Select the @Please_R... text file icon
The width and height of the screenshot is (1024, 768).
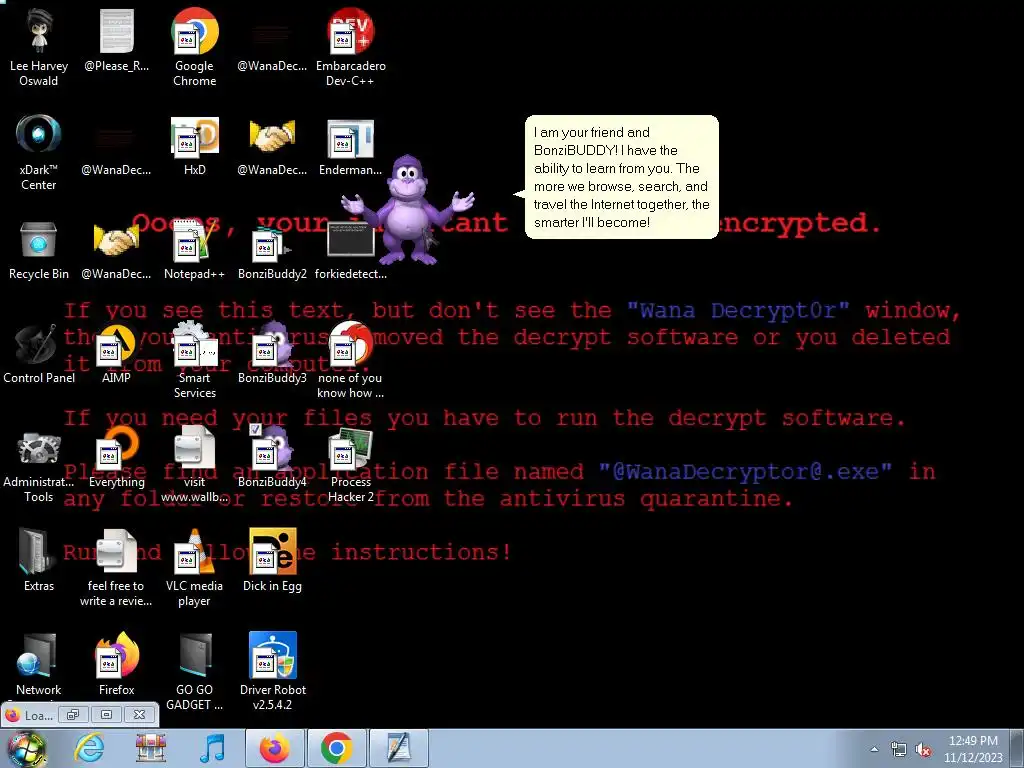pos(116,40)
